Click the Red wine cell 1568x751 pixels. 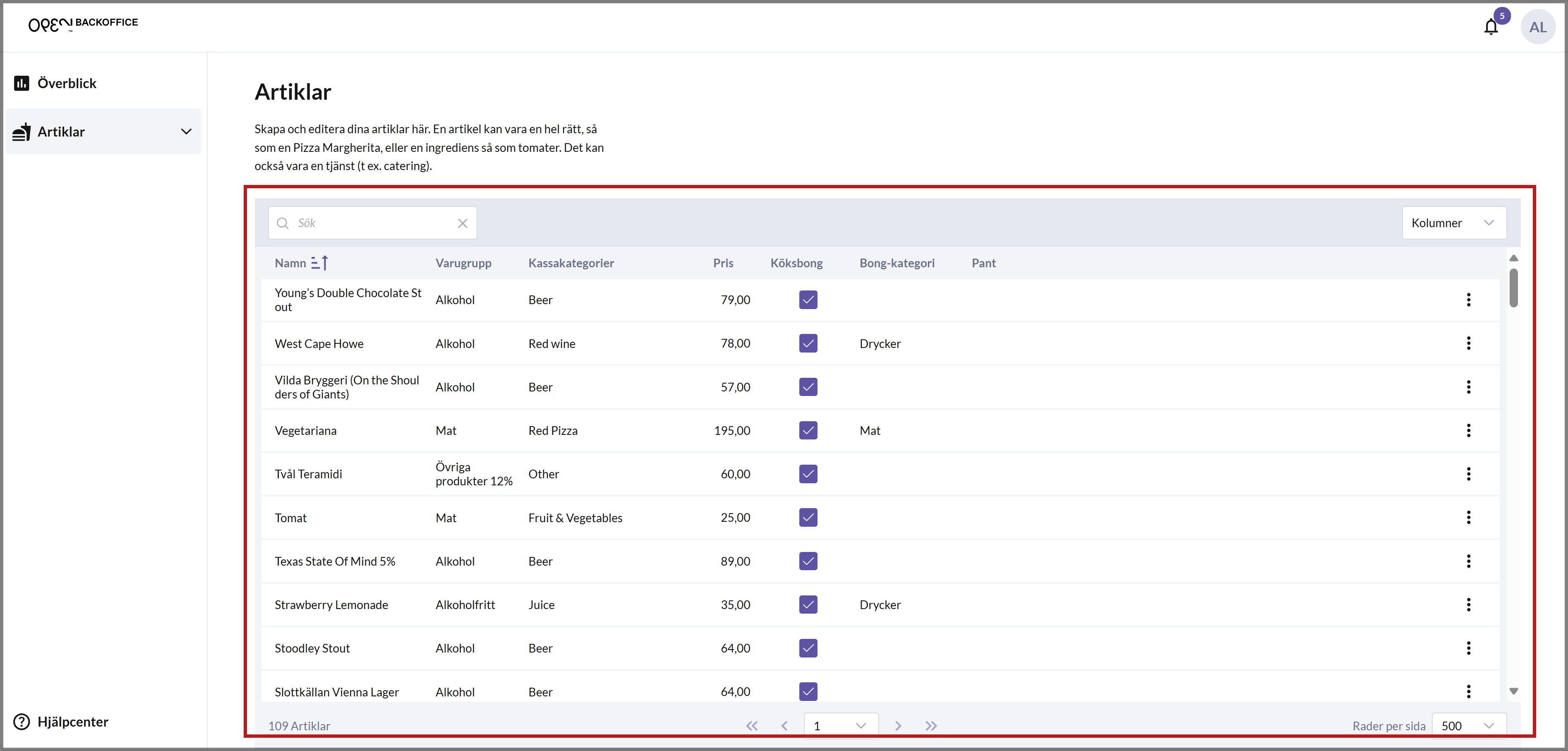click(551, 343)
